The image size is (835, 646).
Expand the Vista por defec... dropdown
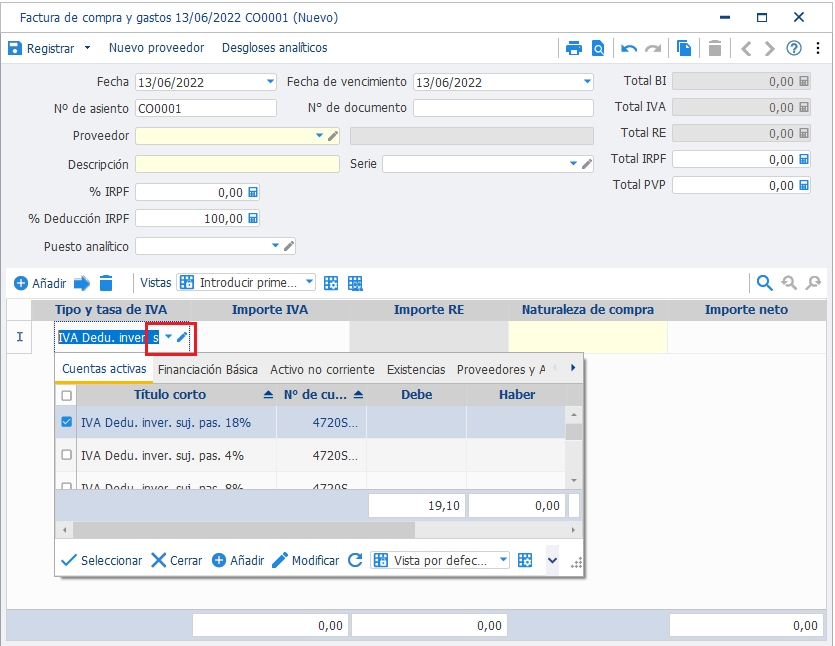[503, 560]
